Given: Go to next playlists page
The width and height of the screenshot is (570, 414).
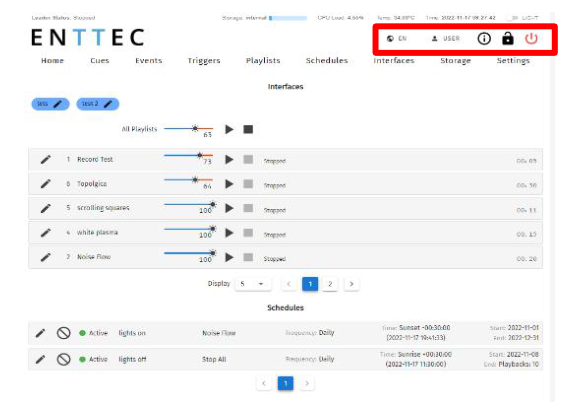Looking at the screenshot, I should coord(351,284).
